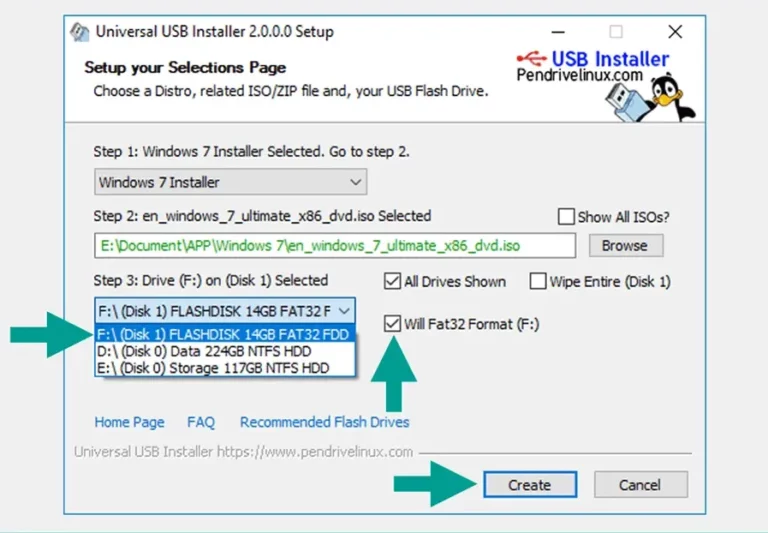Click the Universal USB Installer pendrivelinux.com footer text
This screenshot has width=768, height=533.
click(243, 452)
